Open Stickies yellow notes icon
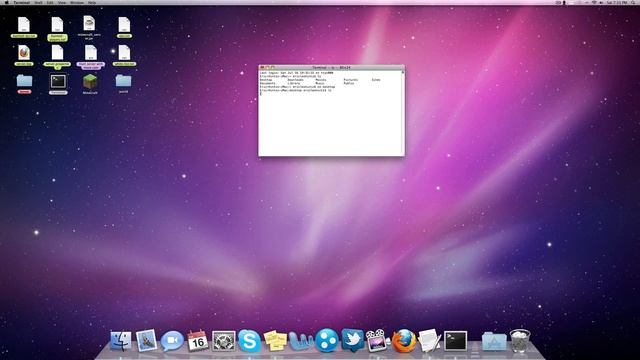This screenshot has width=640, height=360. coord(275,341)
